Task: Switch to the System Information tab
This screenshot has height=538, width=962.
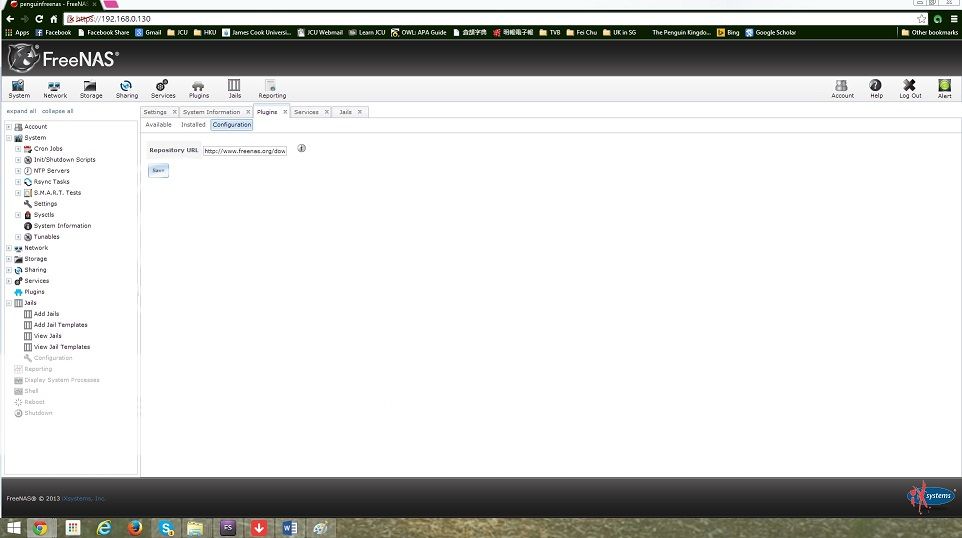Action: pyautogui.click(x=211, y=112)
